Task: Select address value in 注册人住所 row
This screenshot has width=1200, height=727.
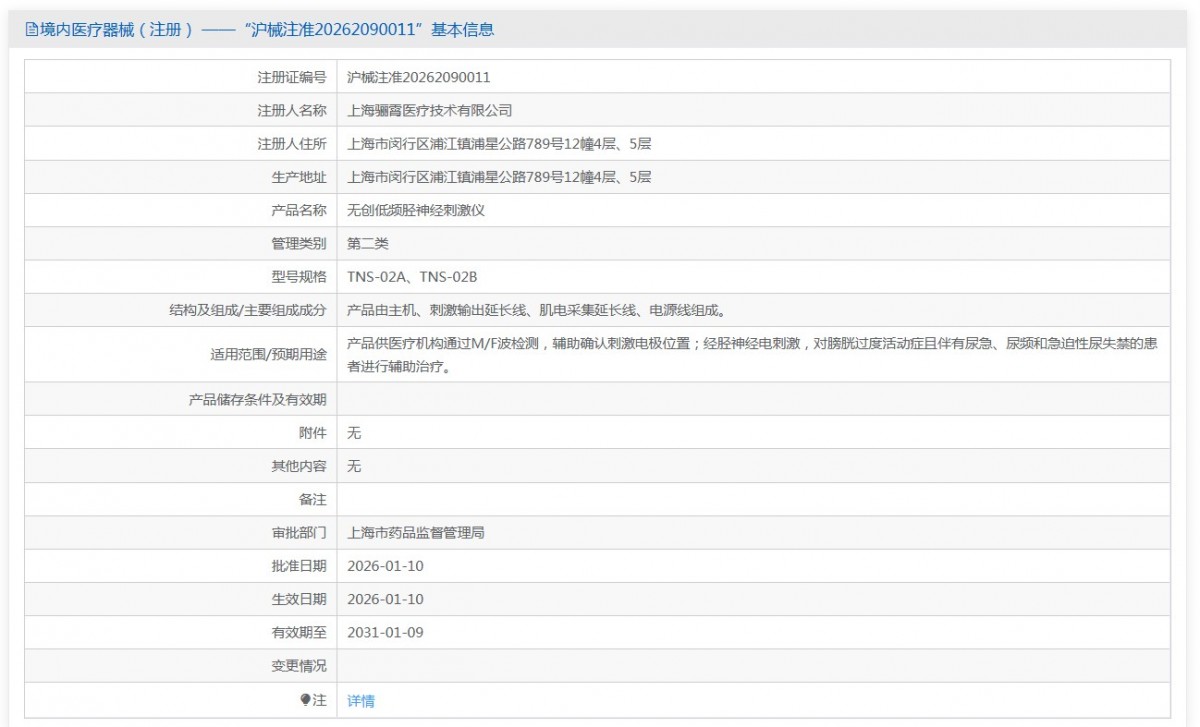Action: (499, 144)
